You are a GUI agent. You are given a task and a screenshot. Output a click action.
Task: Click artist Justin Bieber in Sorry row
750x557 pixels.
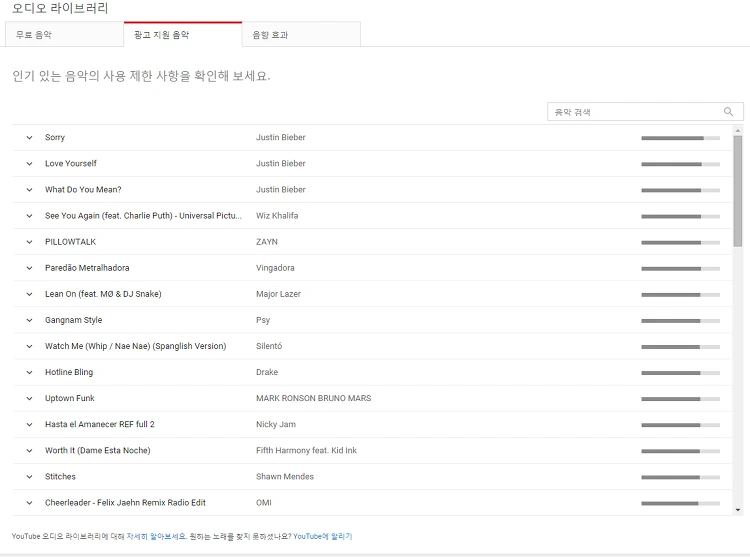(280, 137)
